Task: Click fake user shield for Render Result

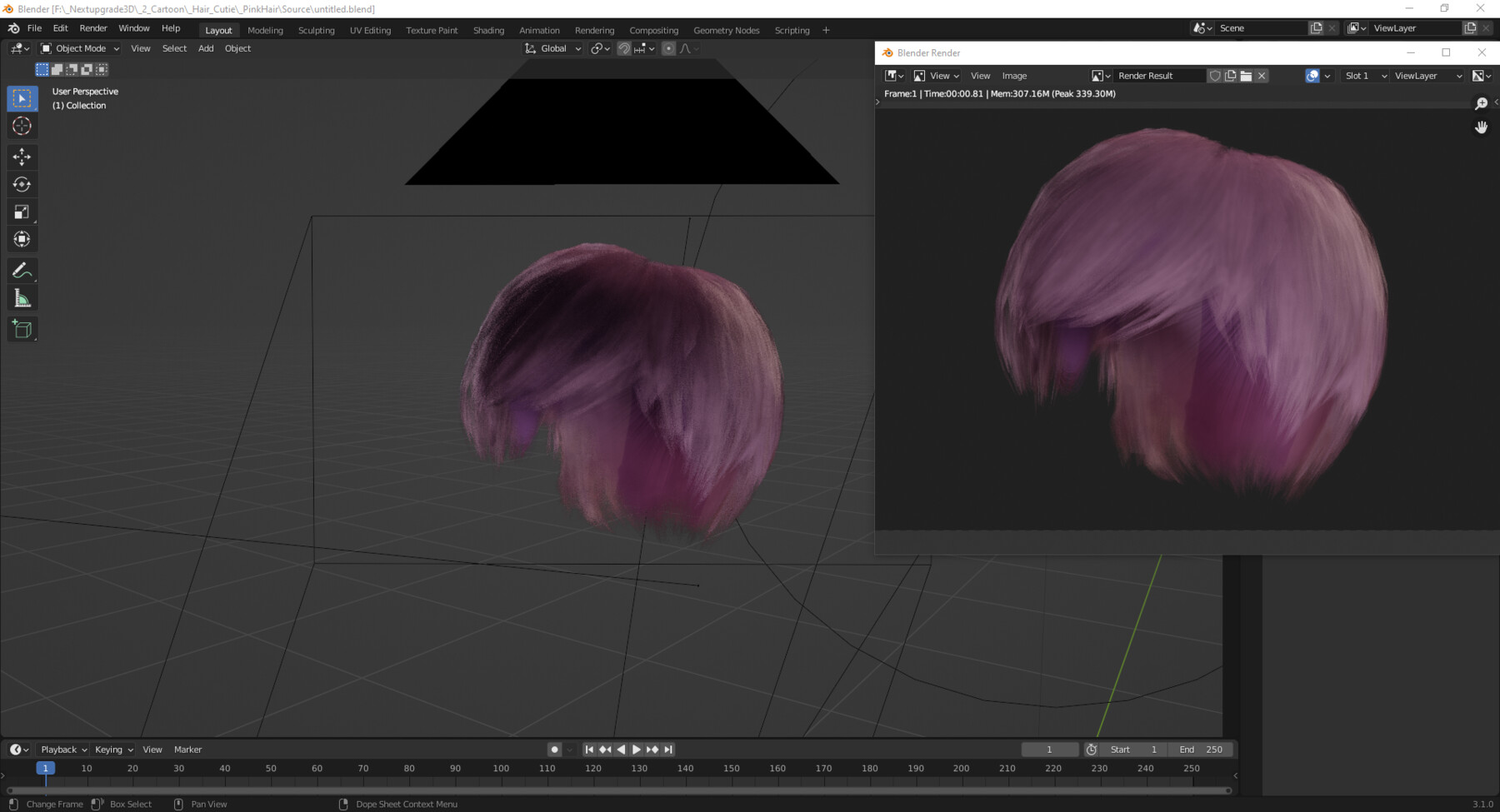Action: [1215, 76]
